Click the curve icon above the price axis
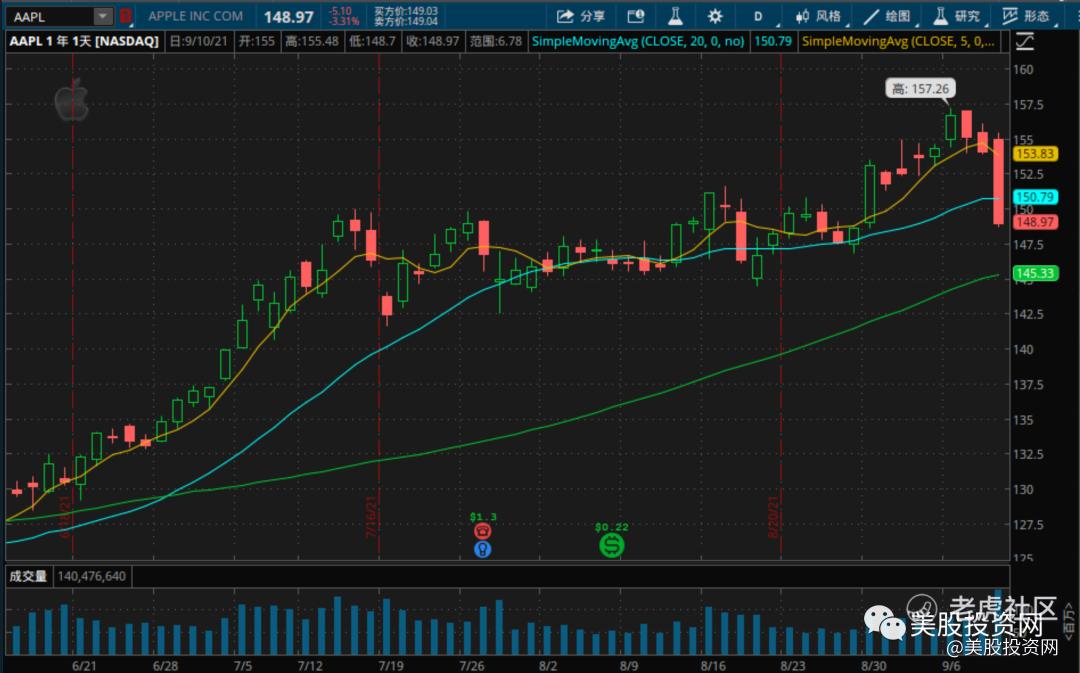 pos(1025,41)
